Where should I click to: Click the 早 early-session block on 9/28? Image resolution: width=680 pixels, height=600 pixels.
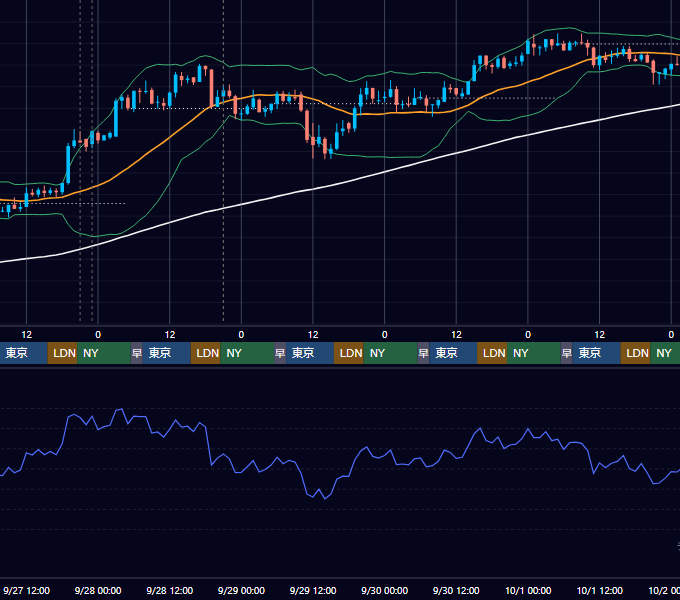(x=137, y=353)
